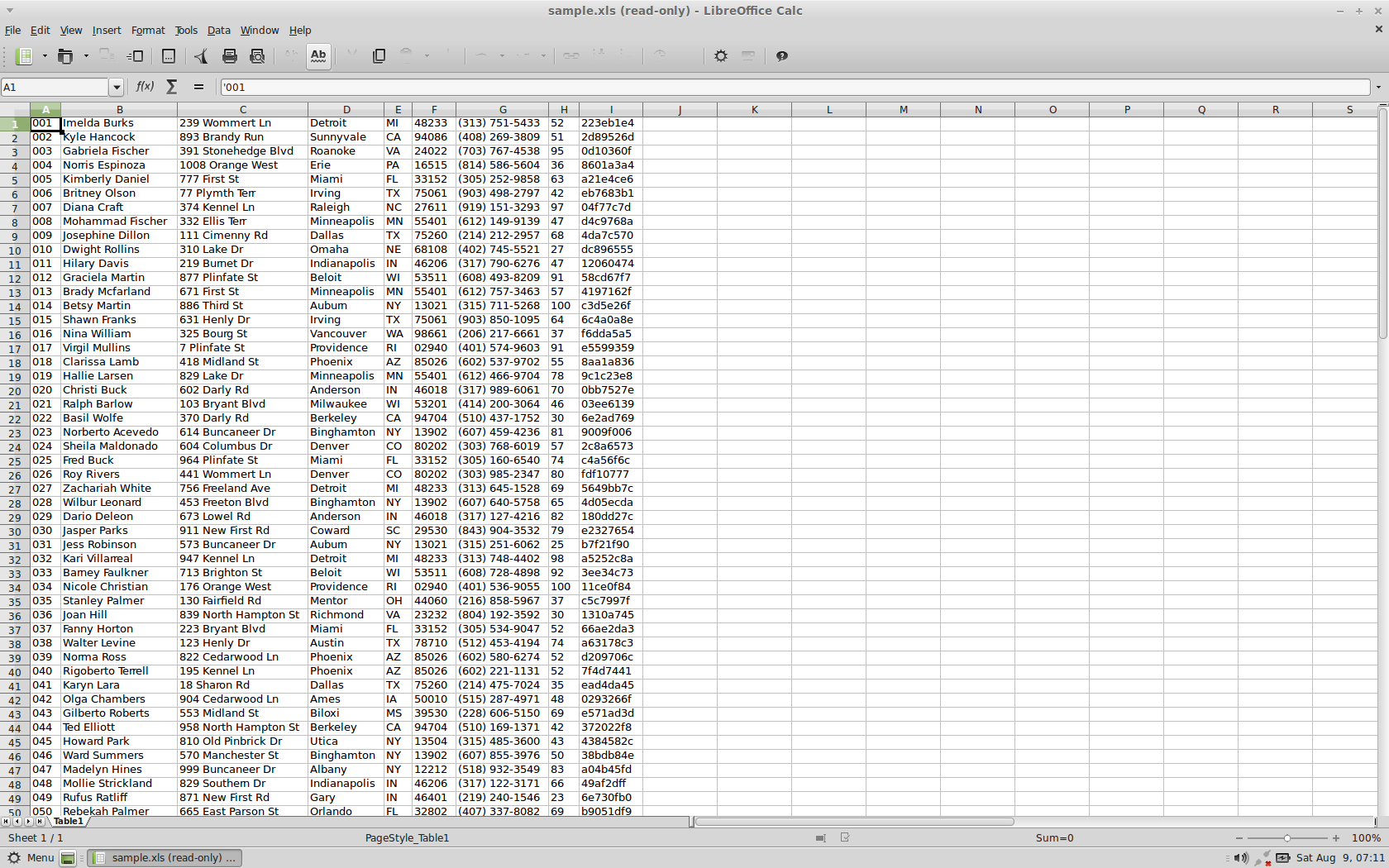Toggle the AutoSpellcheck Ab button

[x=318, y=56]
